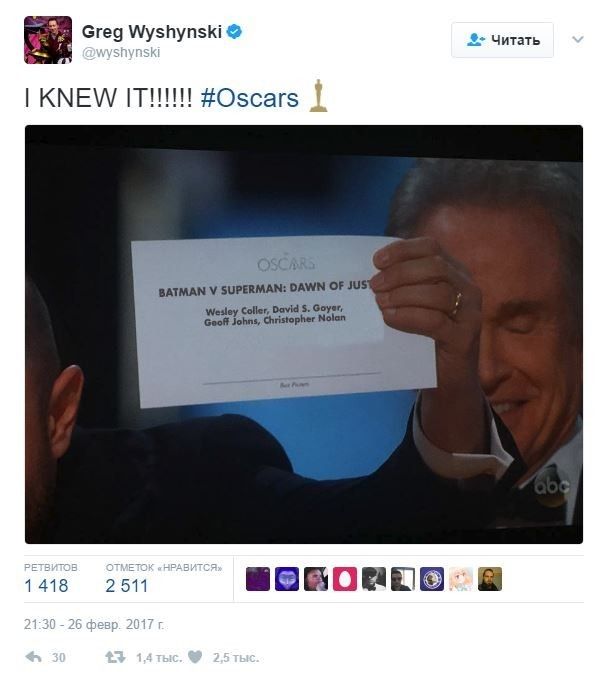View the 1 418 retweets list
The image size is (611, 678).
tap(46, 586)
